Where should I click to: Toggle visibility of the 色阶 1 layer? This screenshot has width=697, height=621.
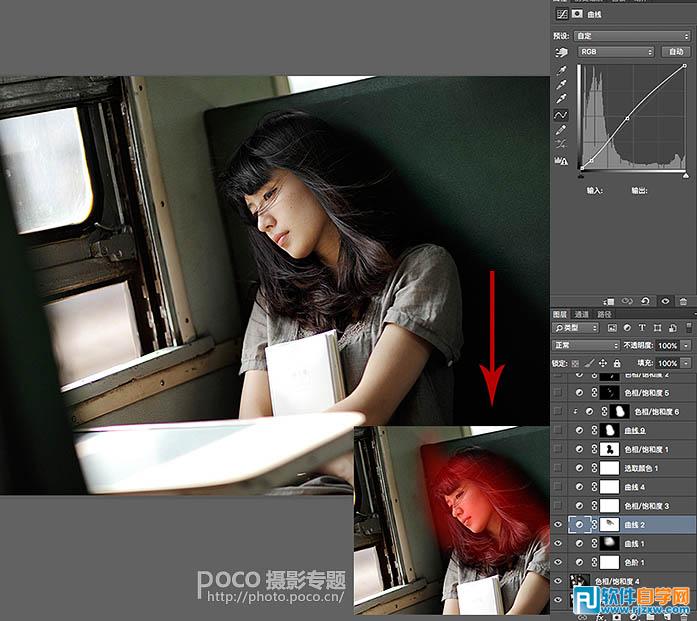558,562
